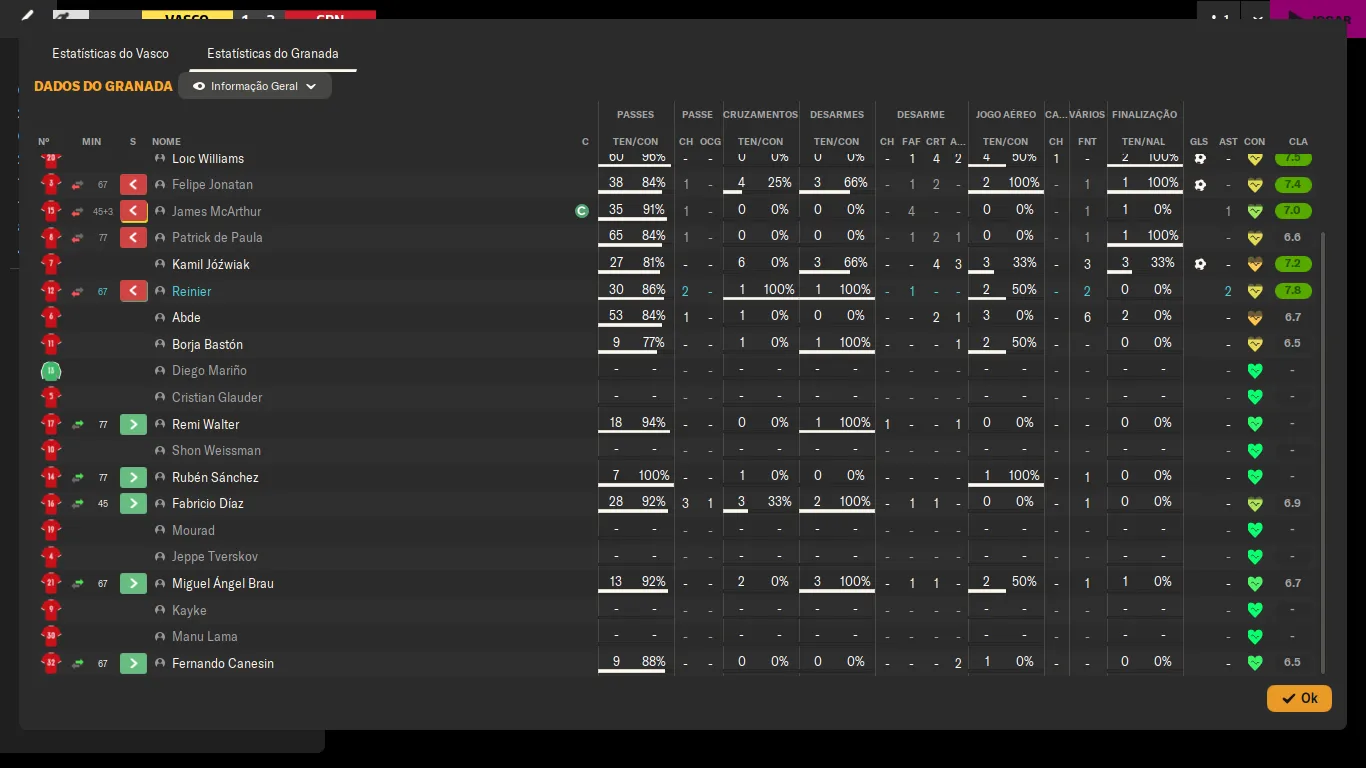Click captain badge on James McArthur row
Viewport: 1366px width, 768px height.
pyautogui.click(x=582, y=211)
